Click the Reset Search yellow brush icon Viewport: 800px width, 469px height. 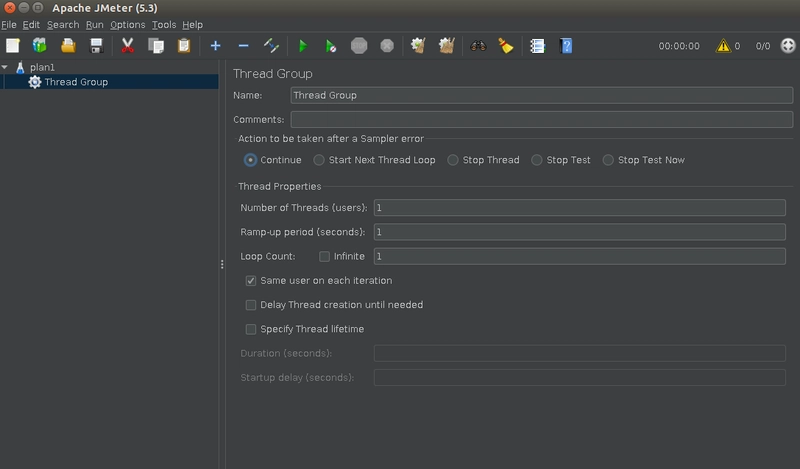click(506, 46)
